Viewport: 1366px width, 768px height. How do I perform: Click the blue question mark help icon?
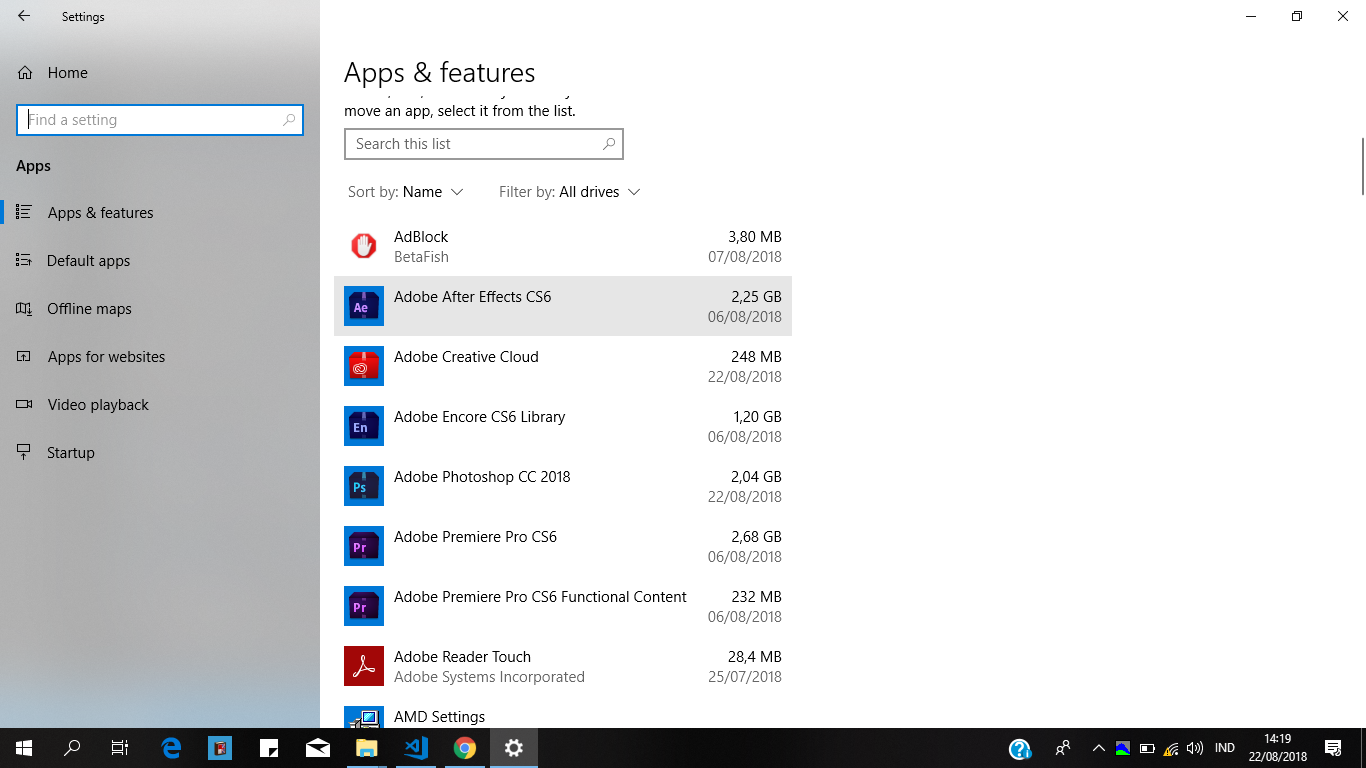tap(1020, 749)
